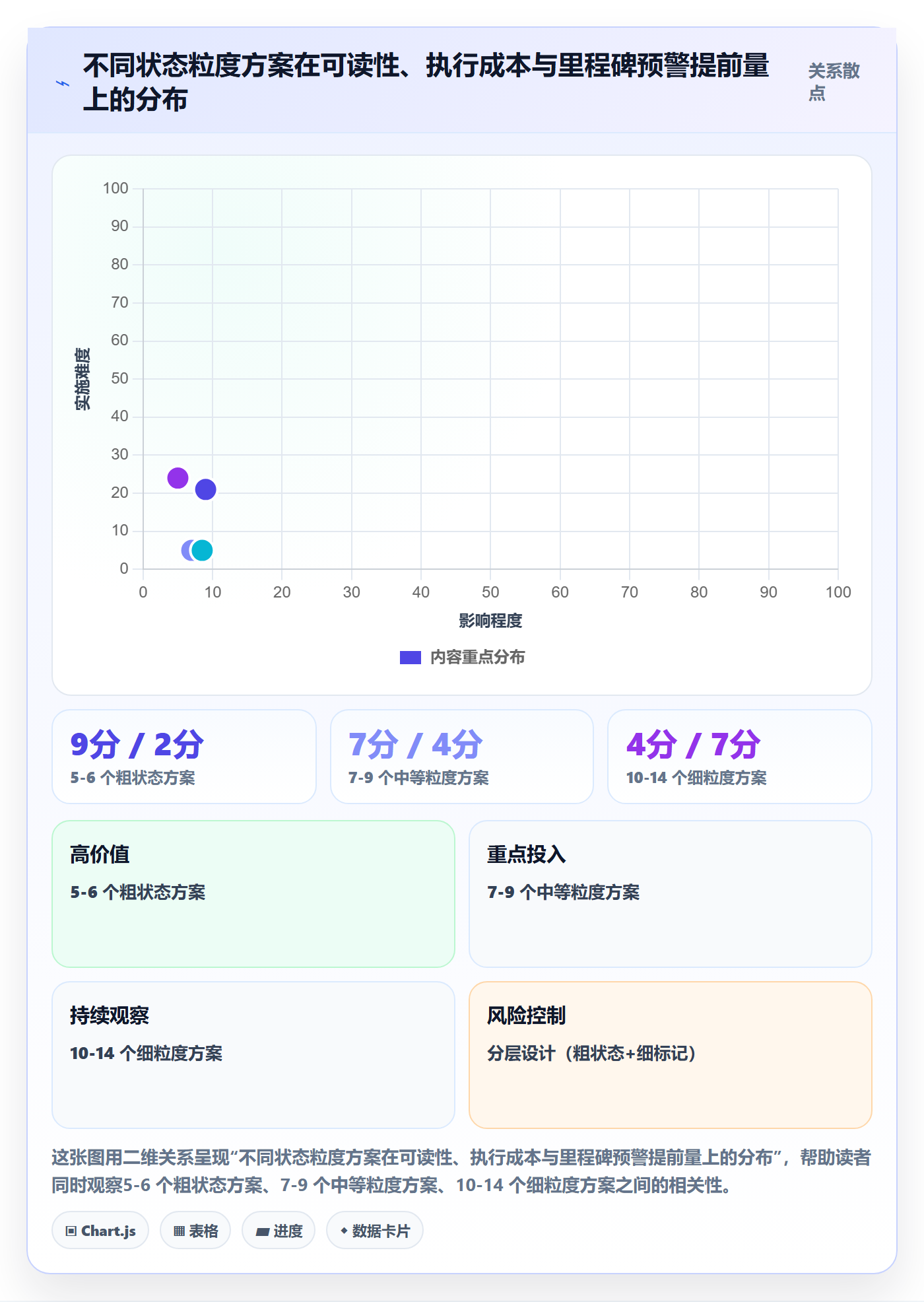Select the indigo scatter point near difficulty 21
Image resolution: width=924 pixels, height=1302 pixels.
point(206,490)
